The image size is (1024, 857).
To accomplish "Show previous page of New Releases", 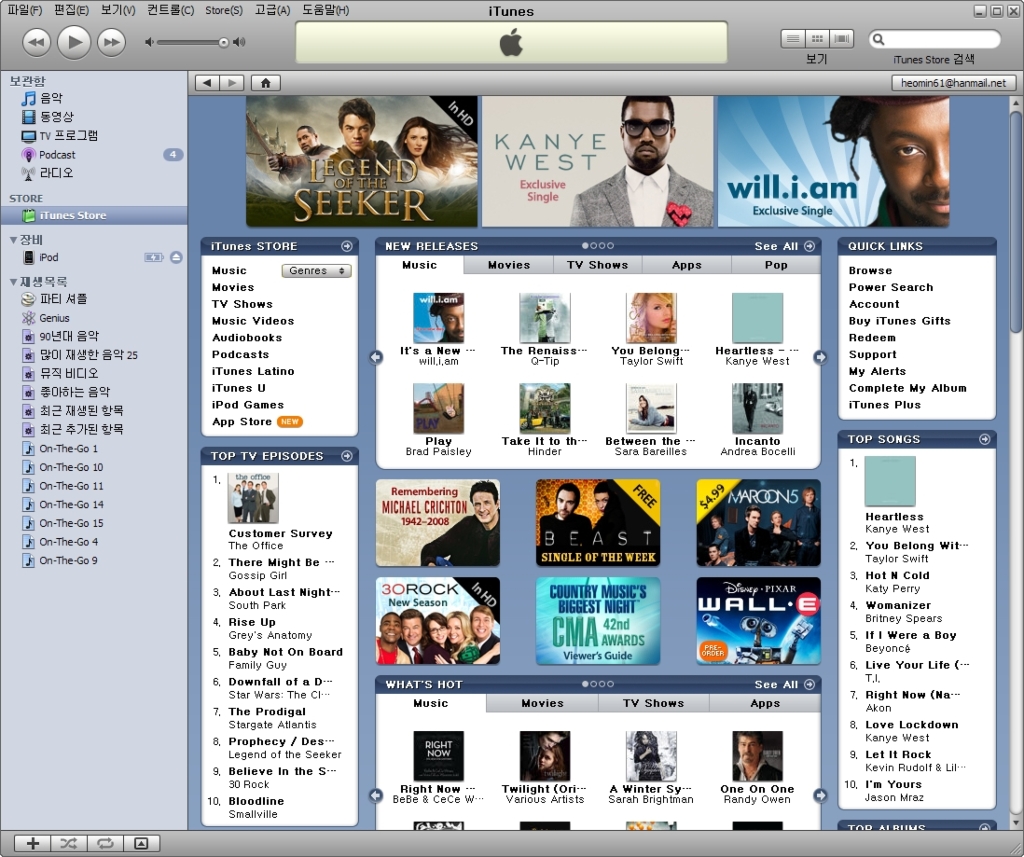I will (376, 357).
